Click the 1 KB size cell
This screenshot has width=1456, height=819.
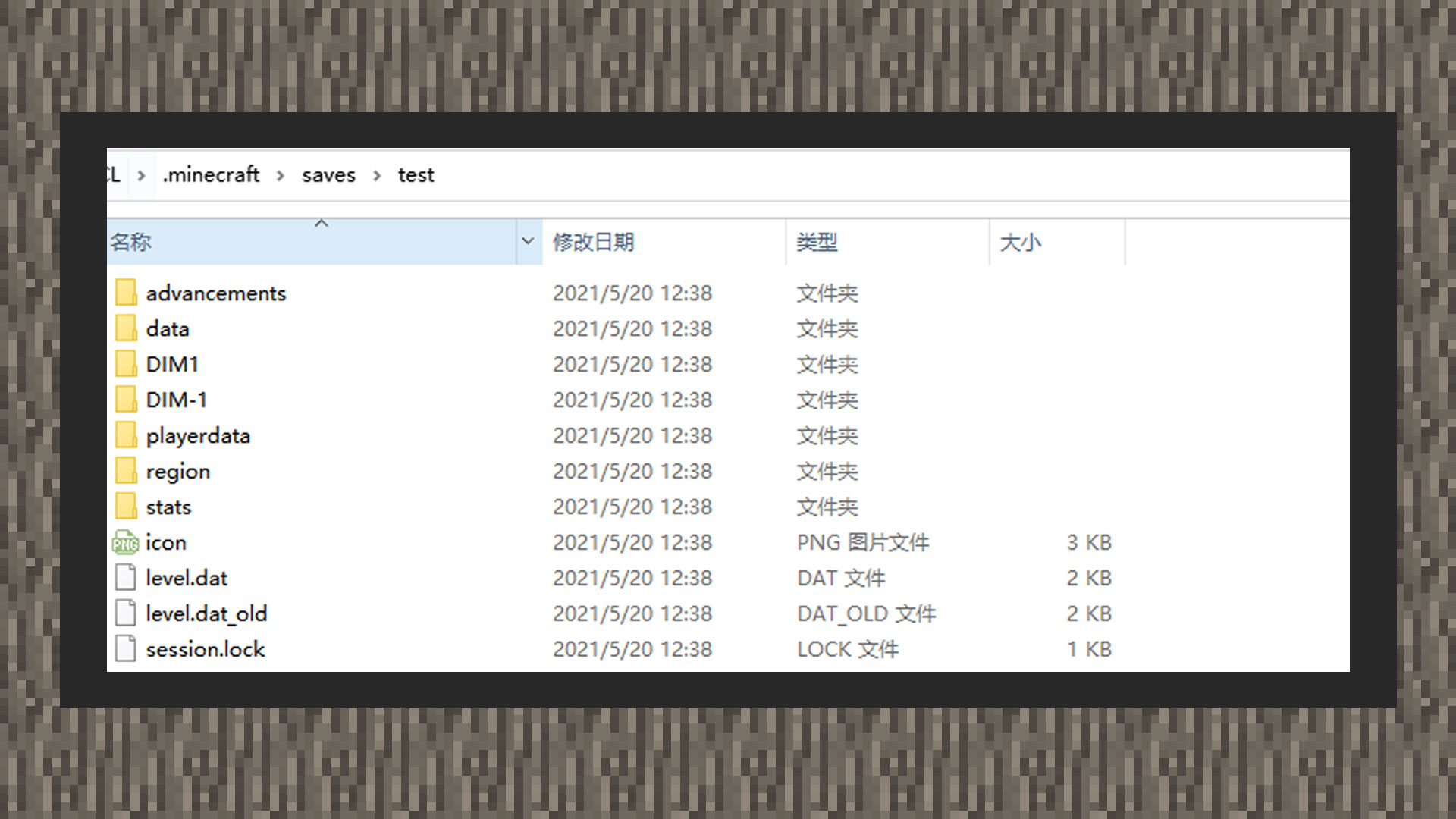coord(1089,650)
